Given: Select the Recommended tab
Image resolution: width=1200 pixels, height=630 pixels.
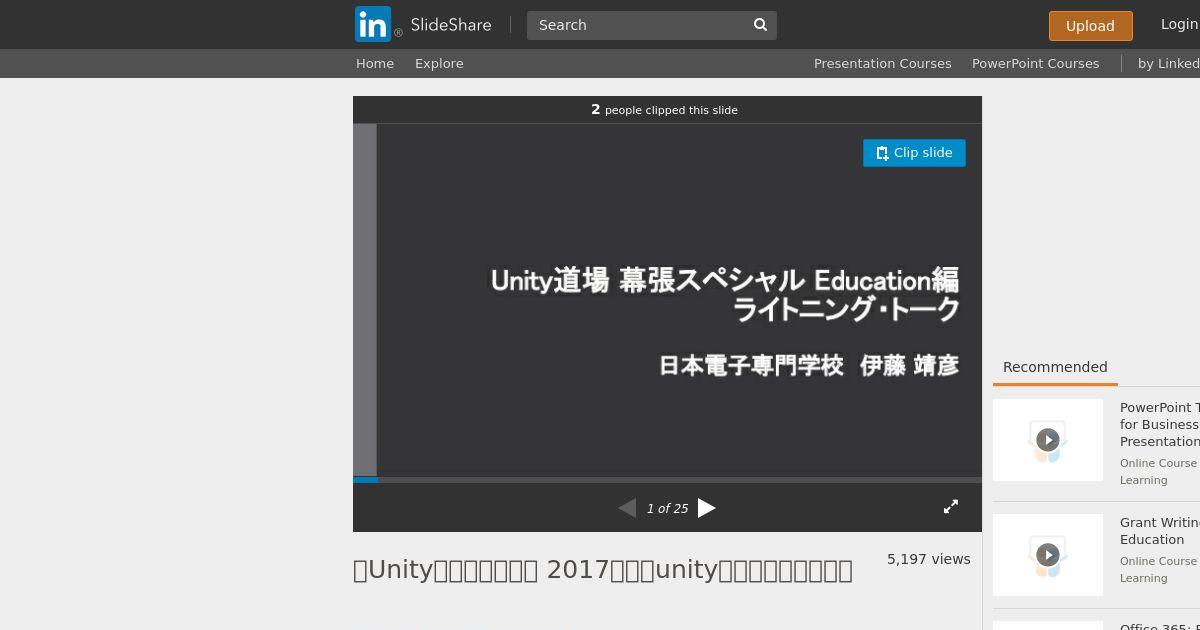Looking at the screenshot, I should tap(1055, 367).
